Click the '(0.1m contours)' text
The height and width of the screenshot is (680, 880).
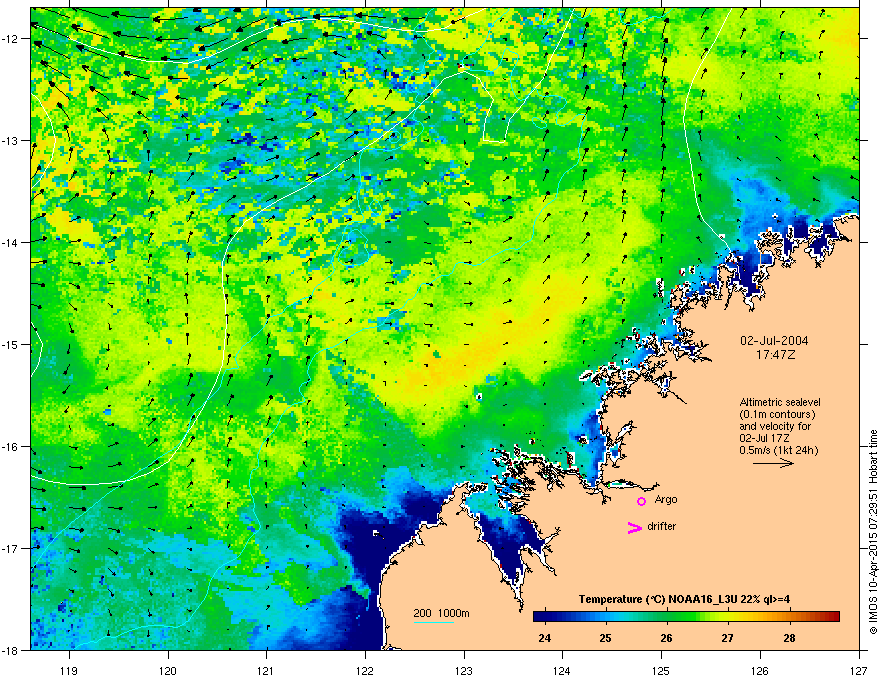pyautogui.click(x=777, y=414)
